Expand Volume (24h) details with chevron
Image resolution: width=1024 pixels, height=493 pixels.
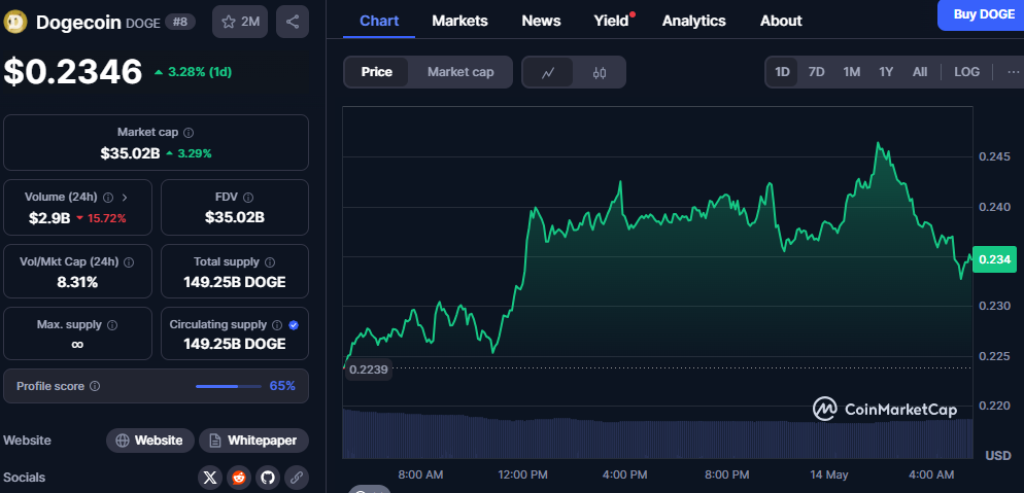coord(125,197)
